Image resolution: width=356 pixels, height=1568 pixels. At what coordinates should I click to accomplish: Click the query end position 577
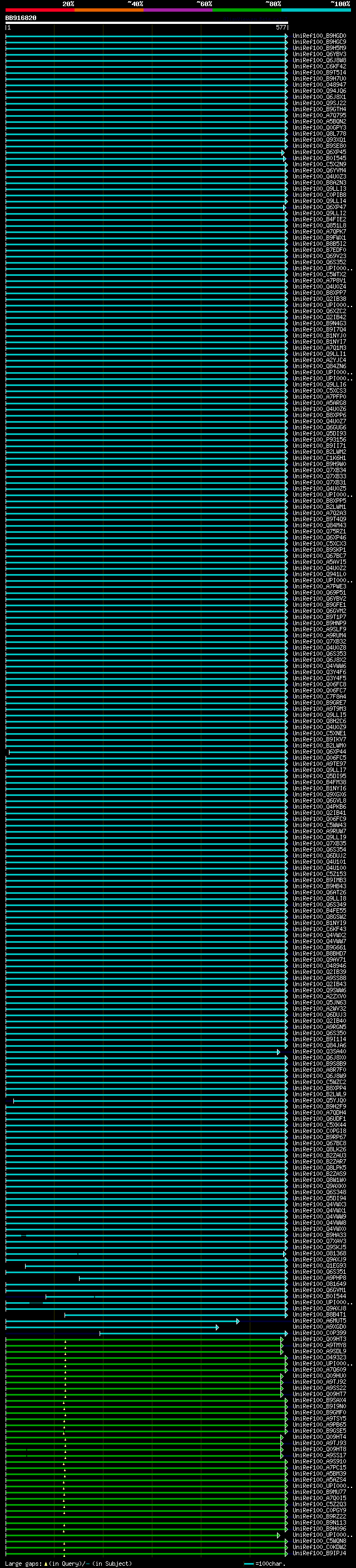[280, 27]
